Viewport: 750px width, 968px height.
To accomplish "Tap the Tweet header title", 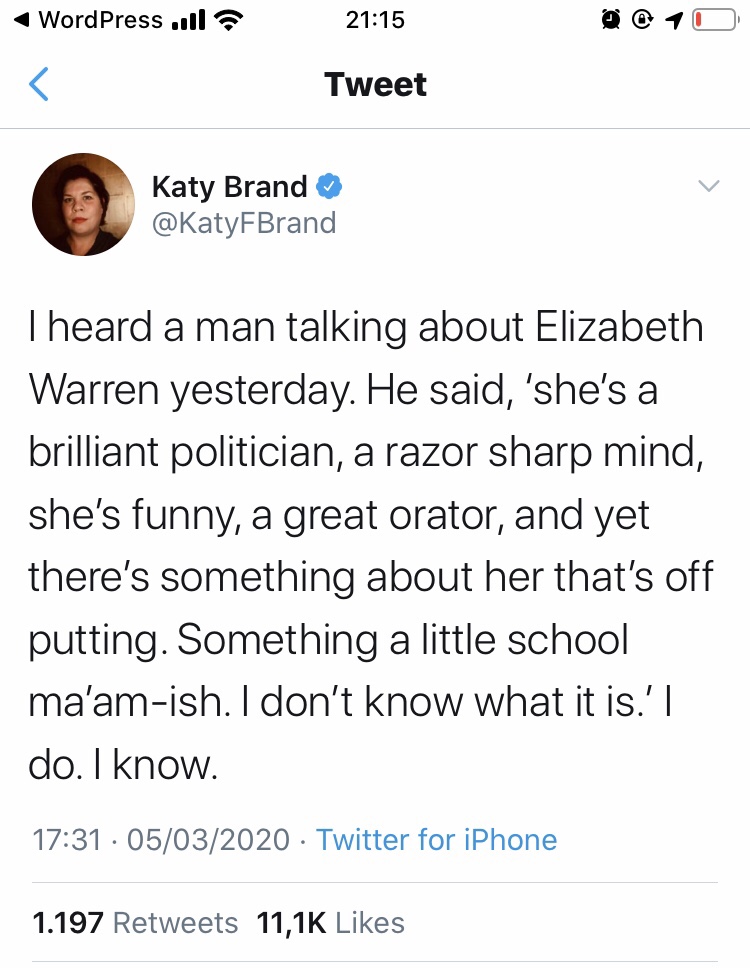I will (x=375, y=85).
